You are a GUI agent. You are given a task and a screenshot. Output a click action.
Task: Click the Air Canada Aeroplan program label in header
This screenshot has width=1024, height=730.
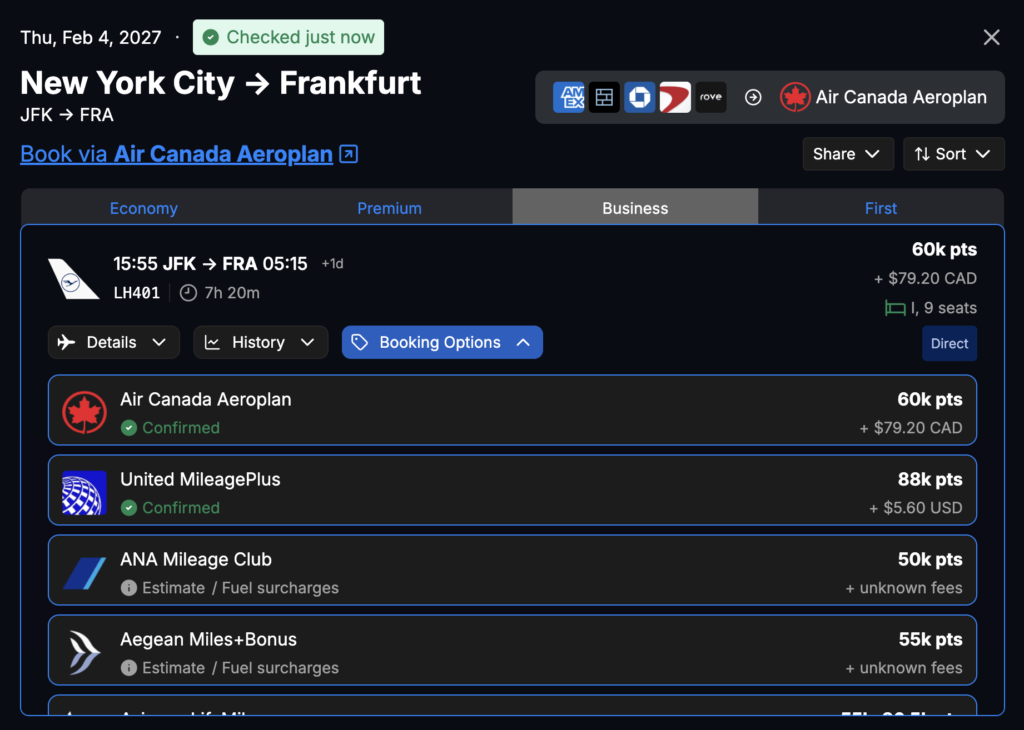click(x=901, y=97)
